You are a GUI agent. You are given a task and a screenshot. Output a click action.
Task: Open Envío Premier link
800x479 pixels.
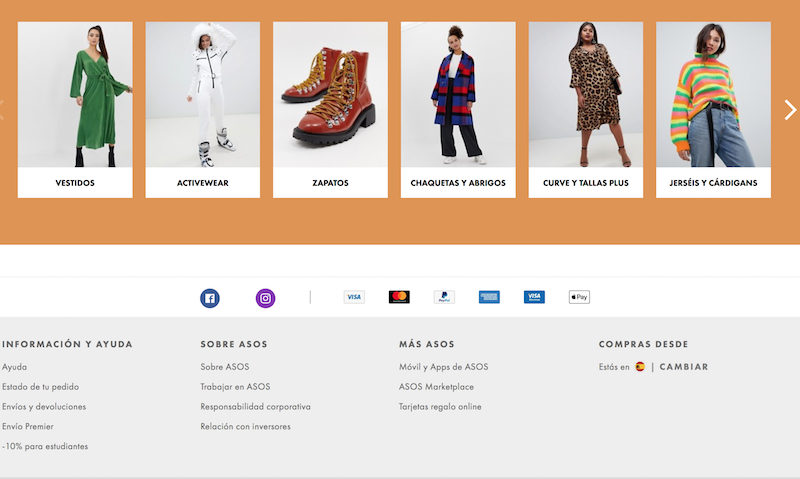point(28,426)
